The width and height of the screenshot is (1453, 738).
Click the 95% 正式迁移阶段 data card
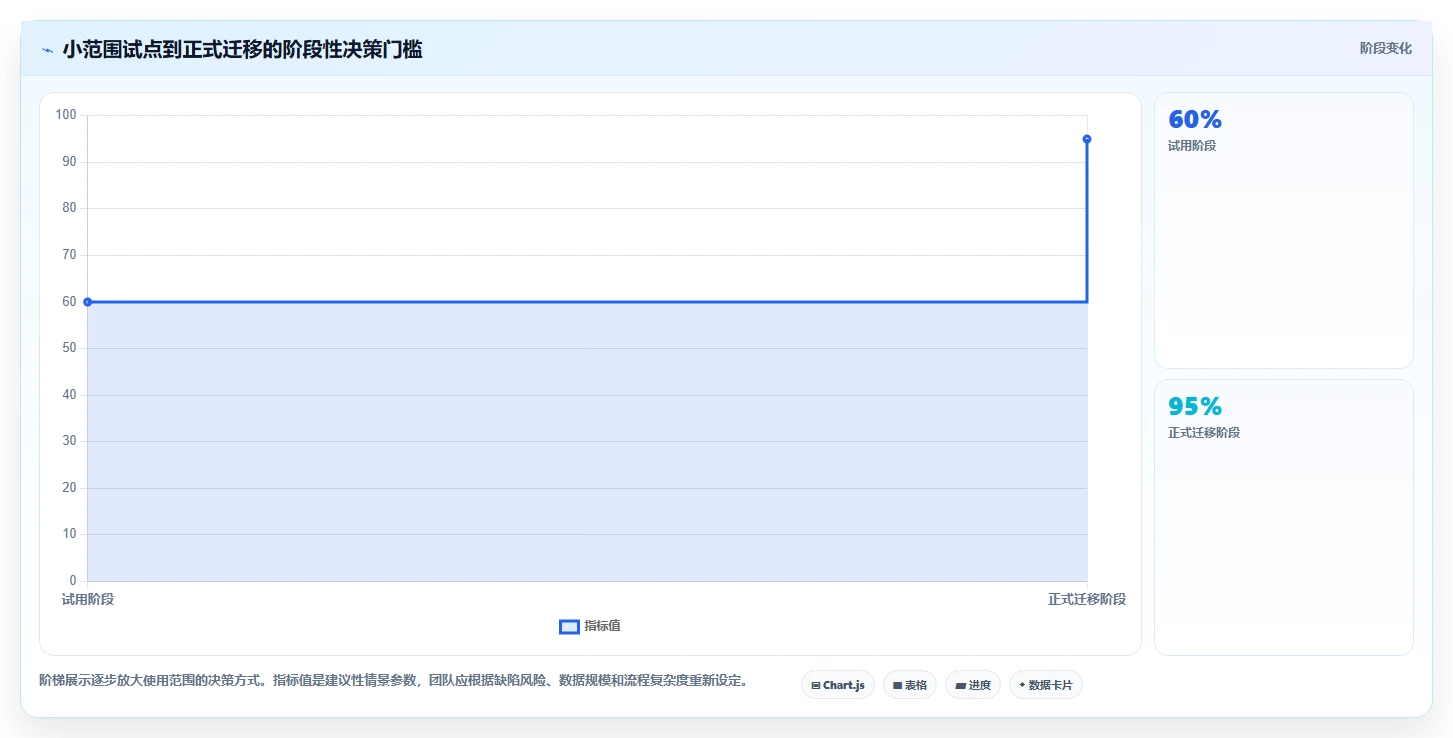point(1284,517)
